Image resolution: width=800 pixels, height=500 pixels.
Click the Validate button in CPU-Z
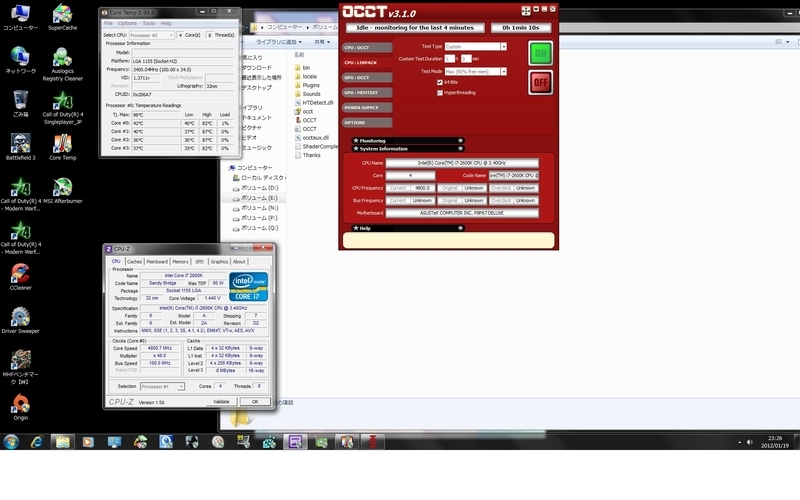click(x=221, y=402)
